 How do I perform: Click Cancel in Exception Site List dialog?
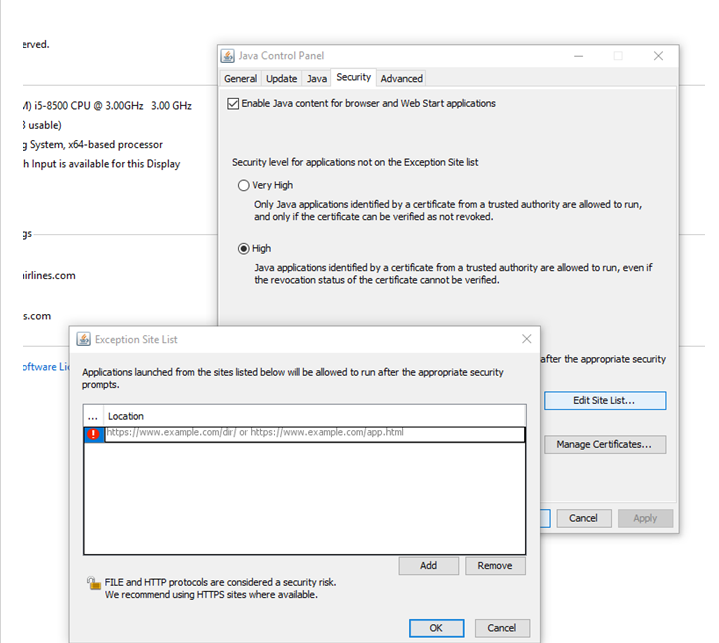click(x=502, y=628)
